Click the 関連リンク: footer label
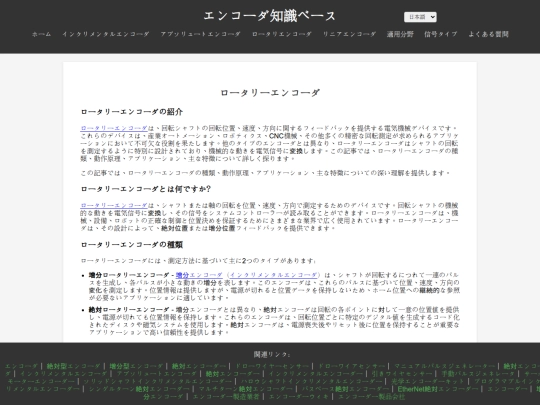 click(x=272, y=354)
